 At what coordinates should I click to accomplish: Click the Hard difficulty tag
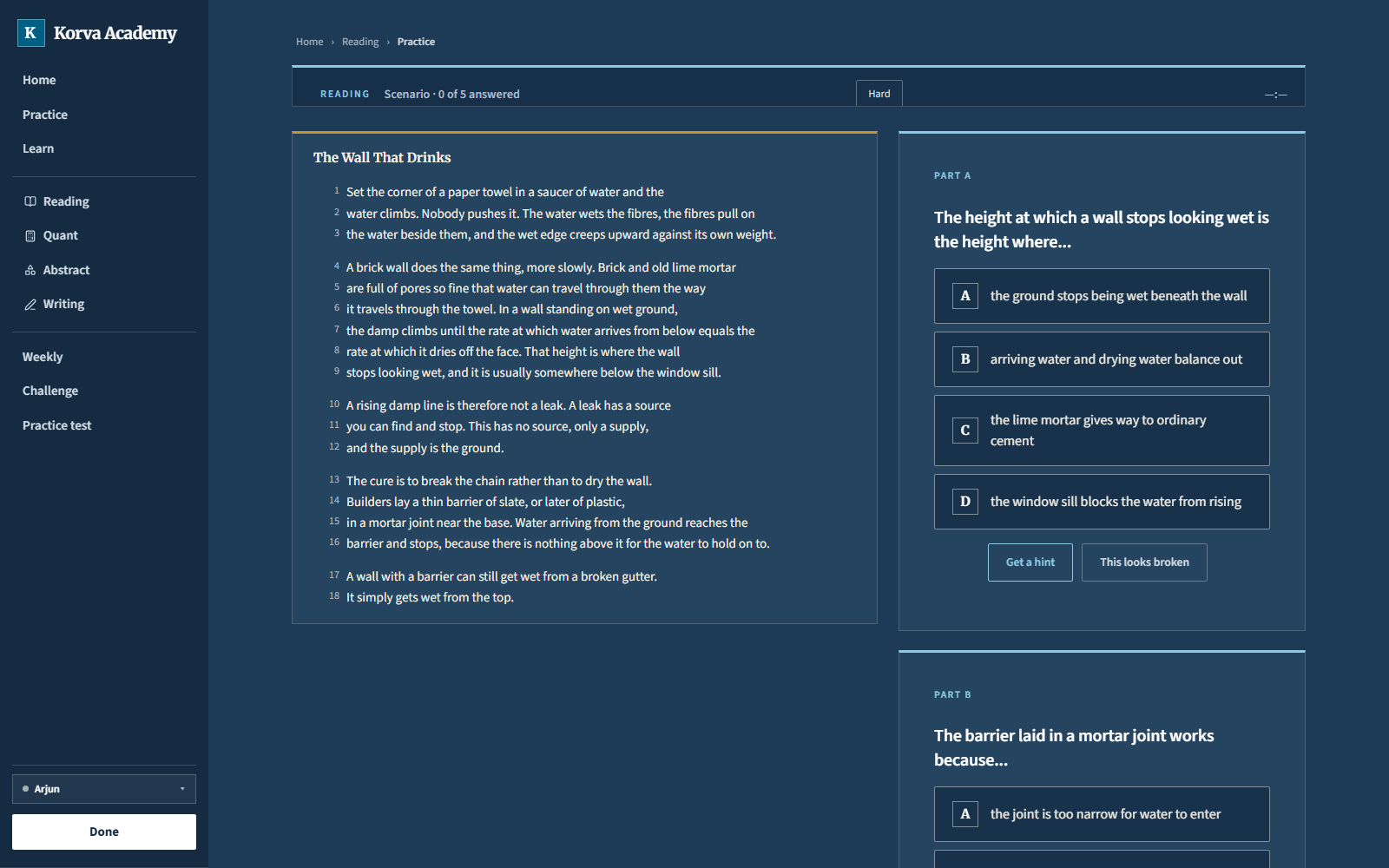tap(879, 94)
